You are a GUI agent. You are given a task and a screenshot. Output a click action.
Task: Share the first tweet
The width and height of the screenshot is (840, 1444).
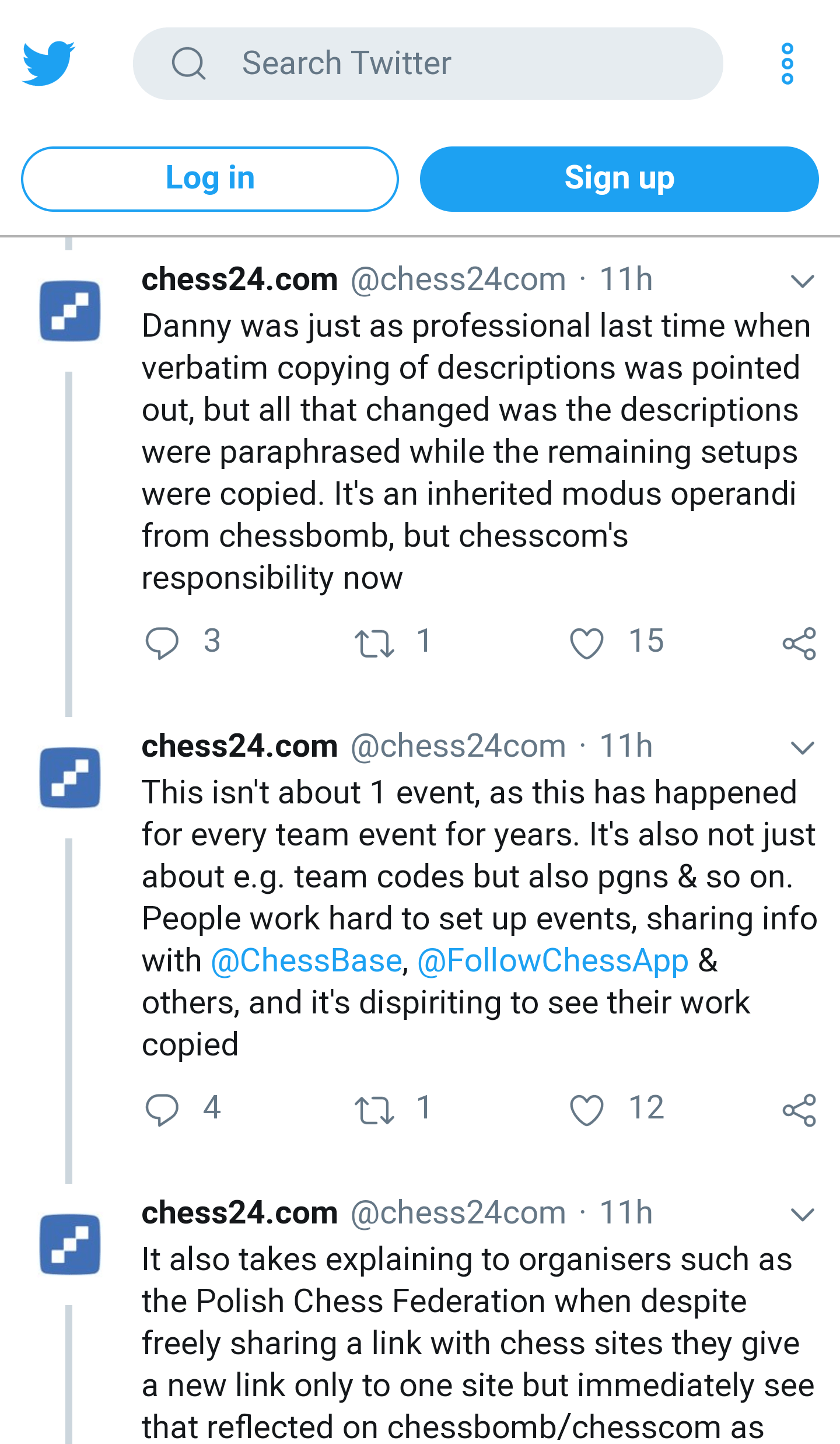pyautogui.click(x=799, y=643)
